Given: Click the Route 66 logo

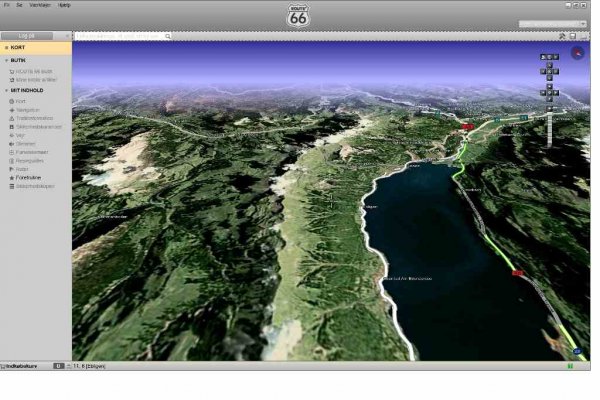Looking at the screenshot, I should pos(300,17).
